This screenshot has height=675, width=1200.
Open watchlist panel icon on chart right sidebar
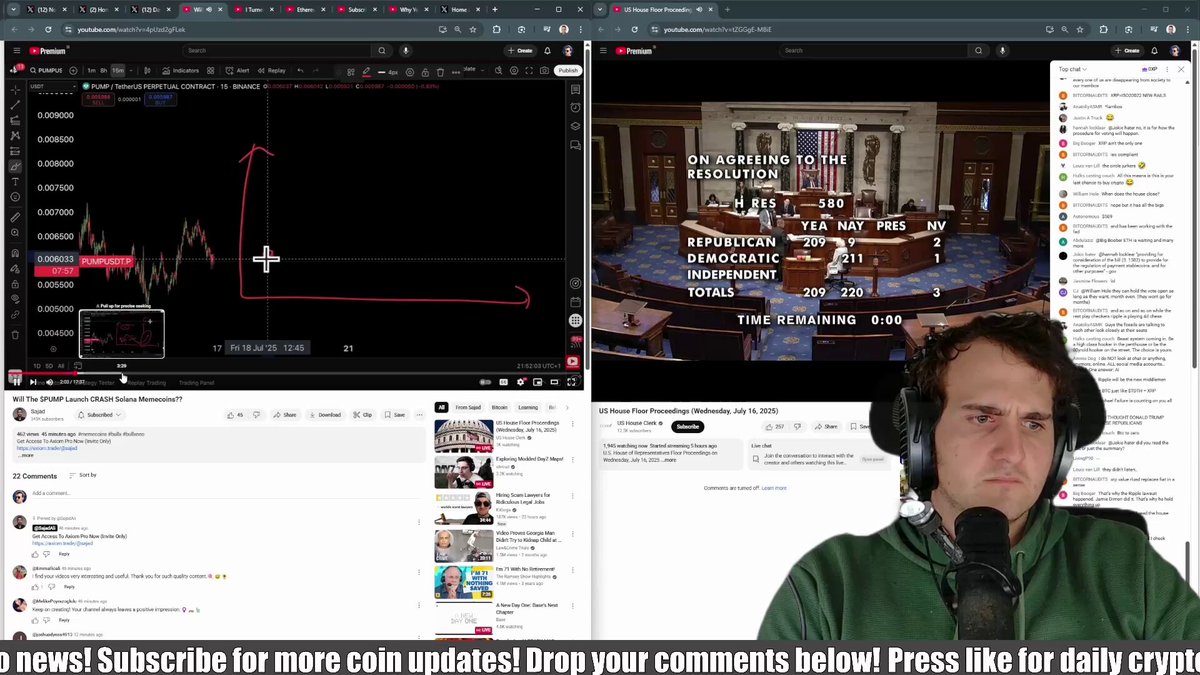pos(575,90)
